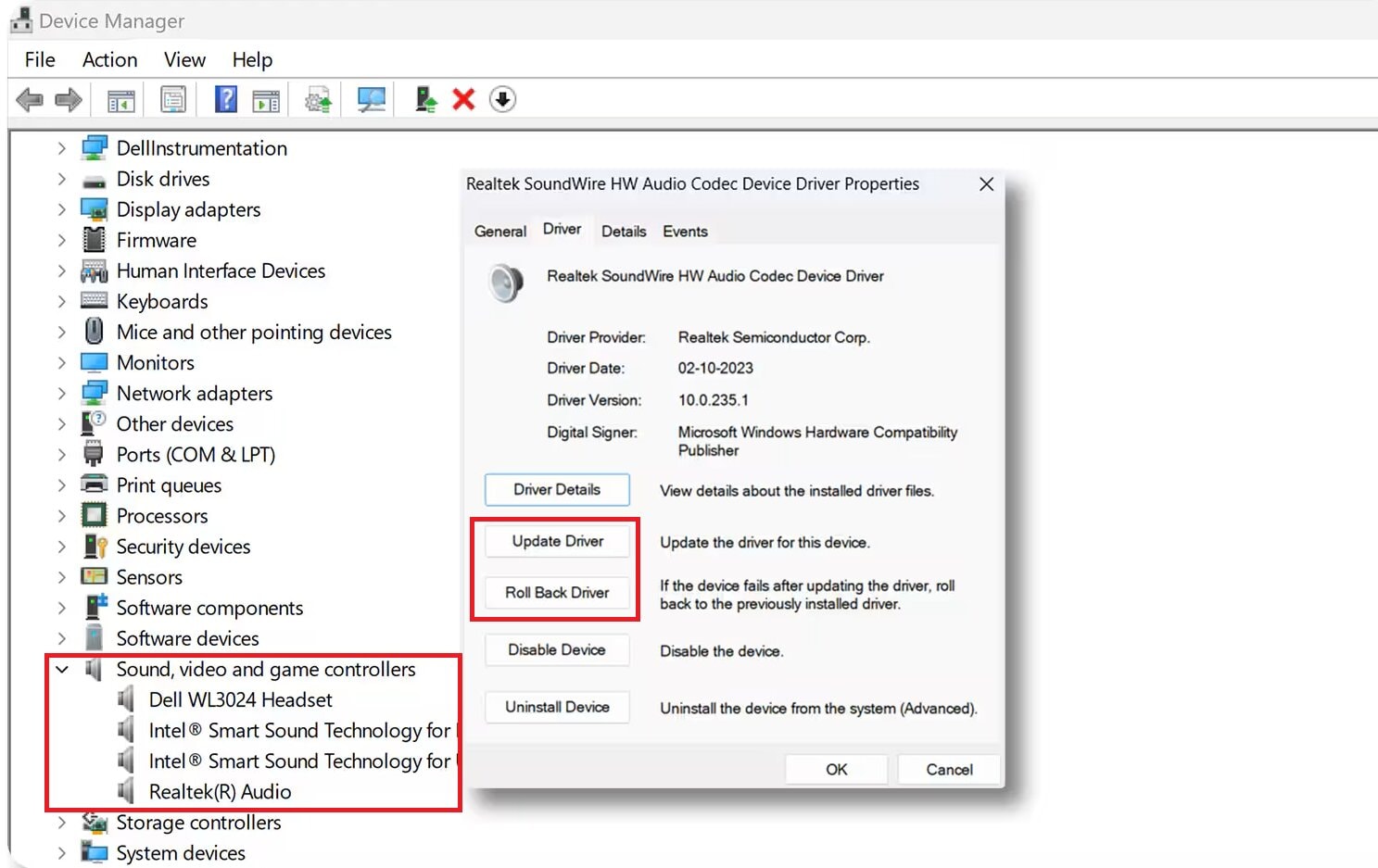Click the red X Uninstall device icon
The height and width of the screenshot is (868, 1378).
pyautogui.click(x=463, y=99)
